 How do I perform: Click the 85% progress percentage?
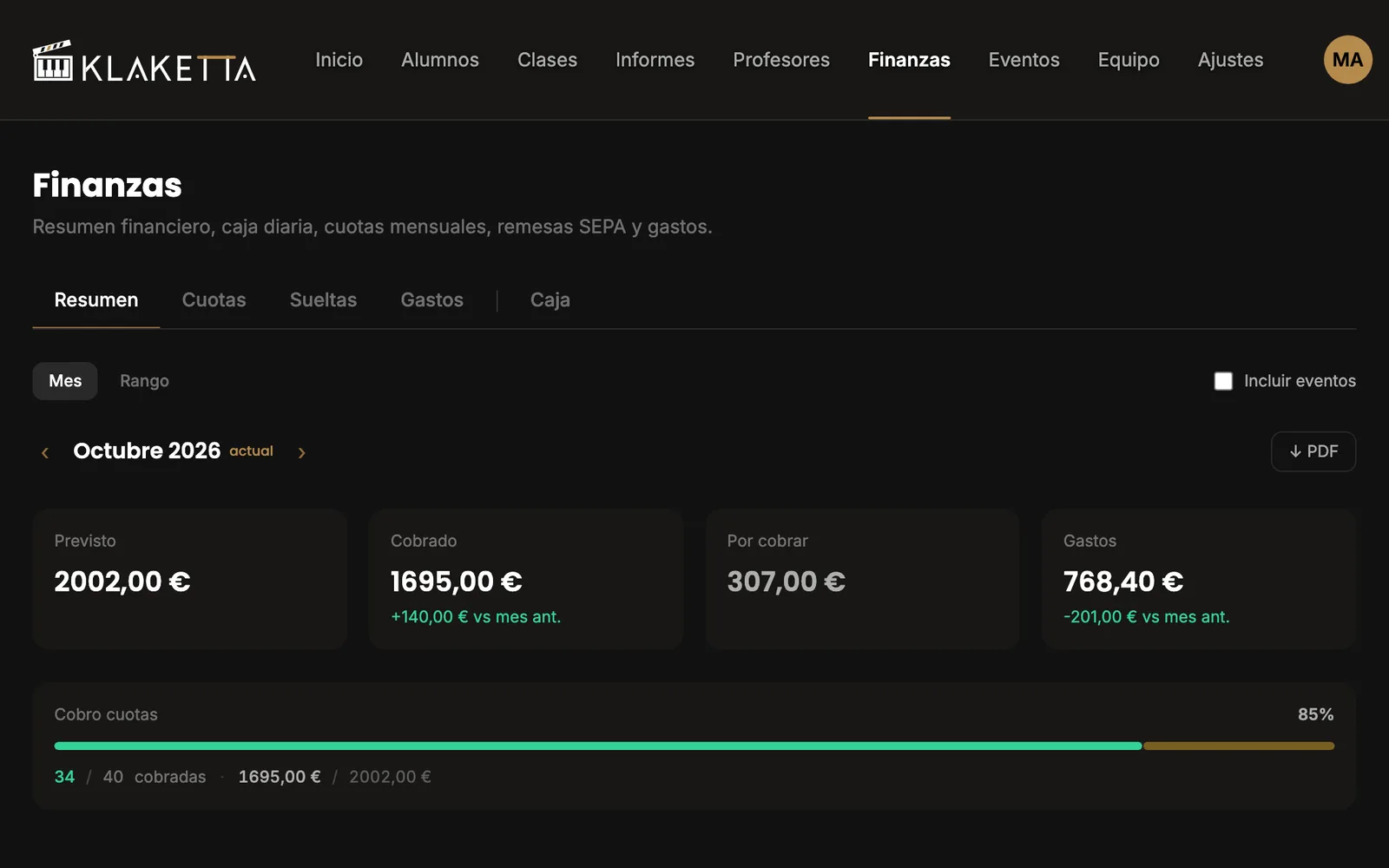1315,714
